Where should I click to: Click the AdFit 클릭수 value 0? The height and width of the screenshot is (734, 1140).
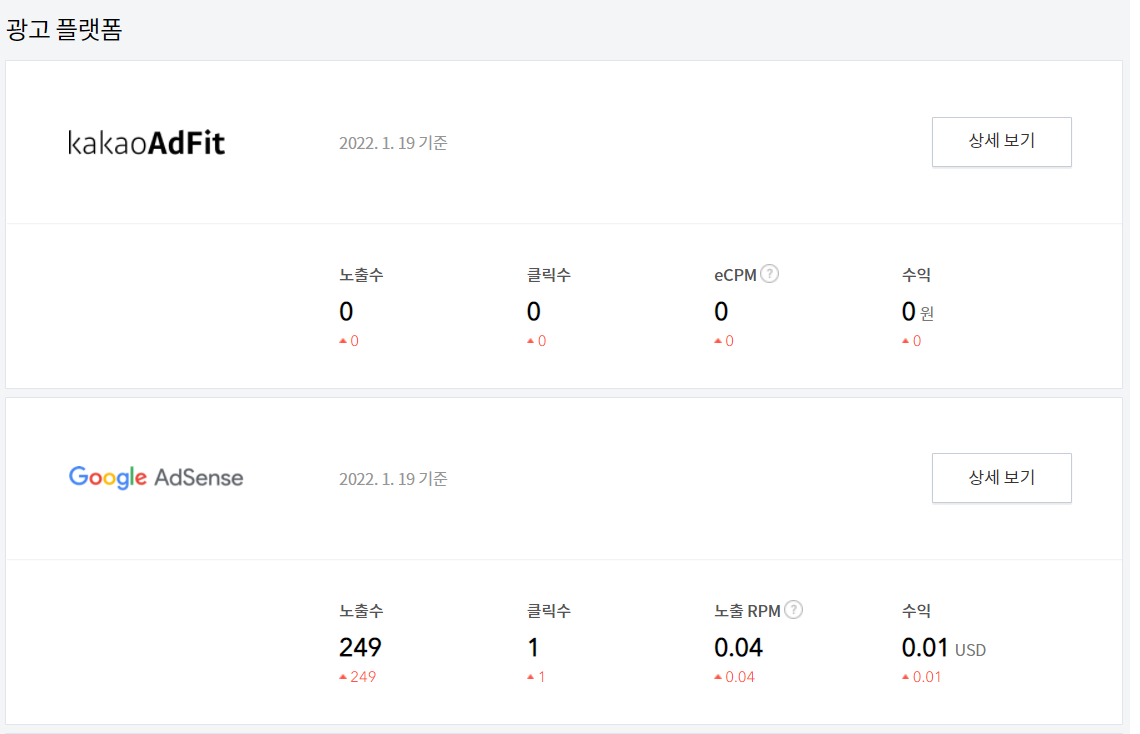tap(533, 312)
